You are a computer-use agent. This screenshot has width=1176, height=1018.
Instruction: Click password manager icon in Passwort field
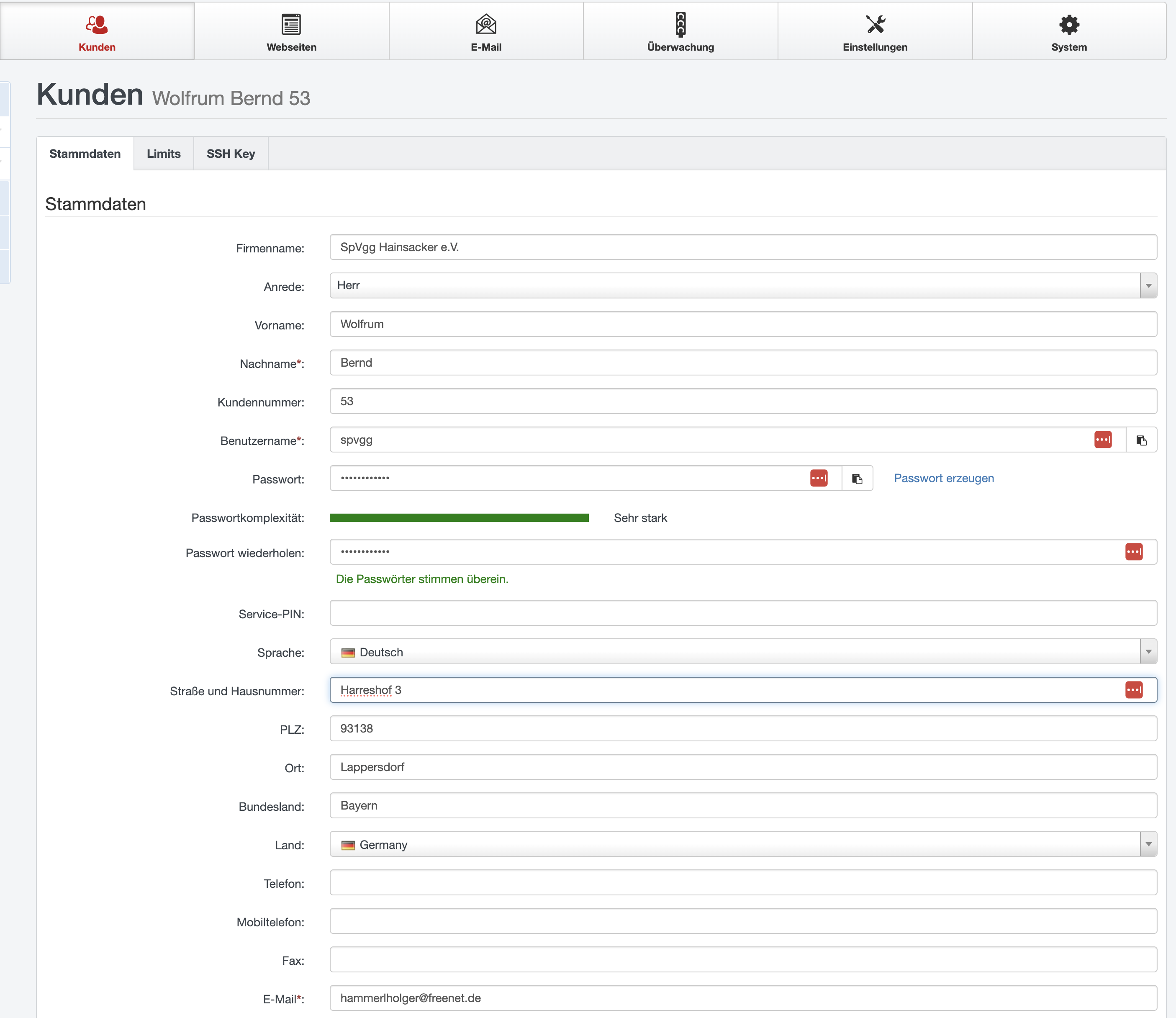coord(818,478)
